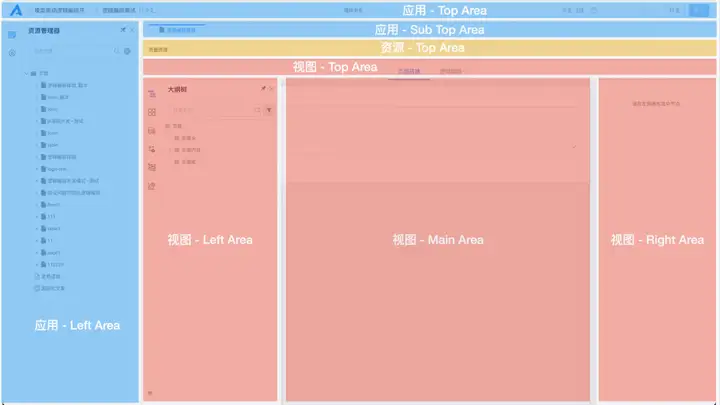Pin the 大纲树 panel
This screenshot has height=405, width=720.
[263, 89]
